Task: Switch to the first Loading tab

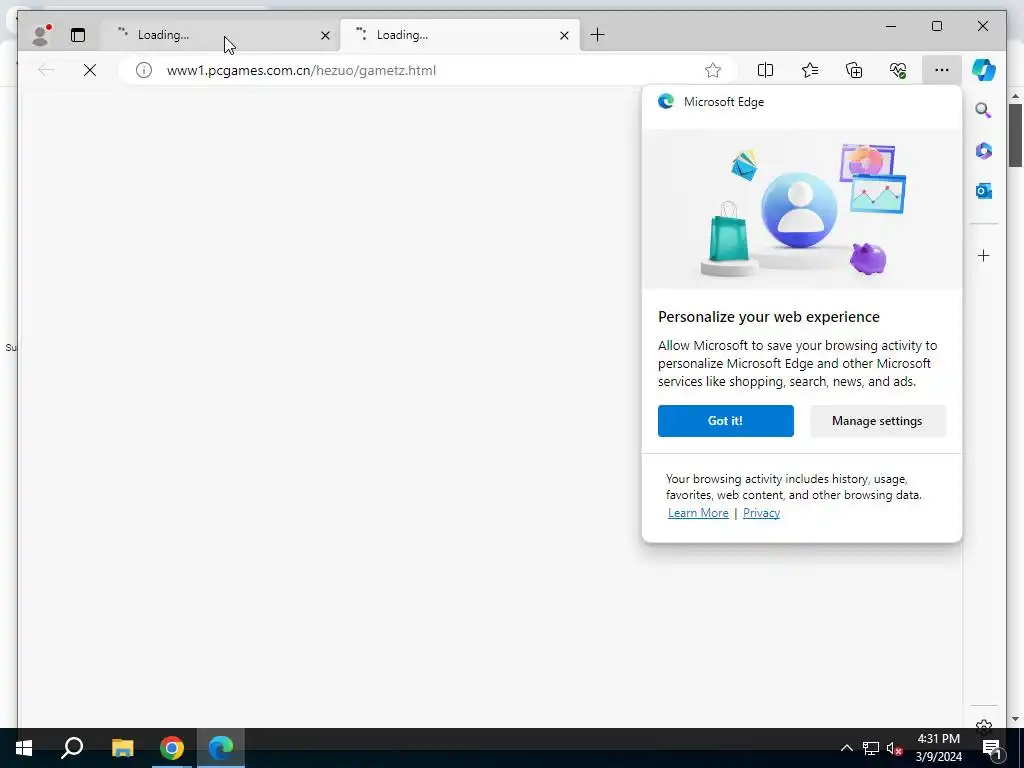Action: tap(220, 35)
